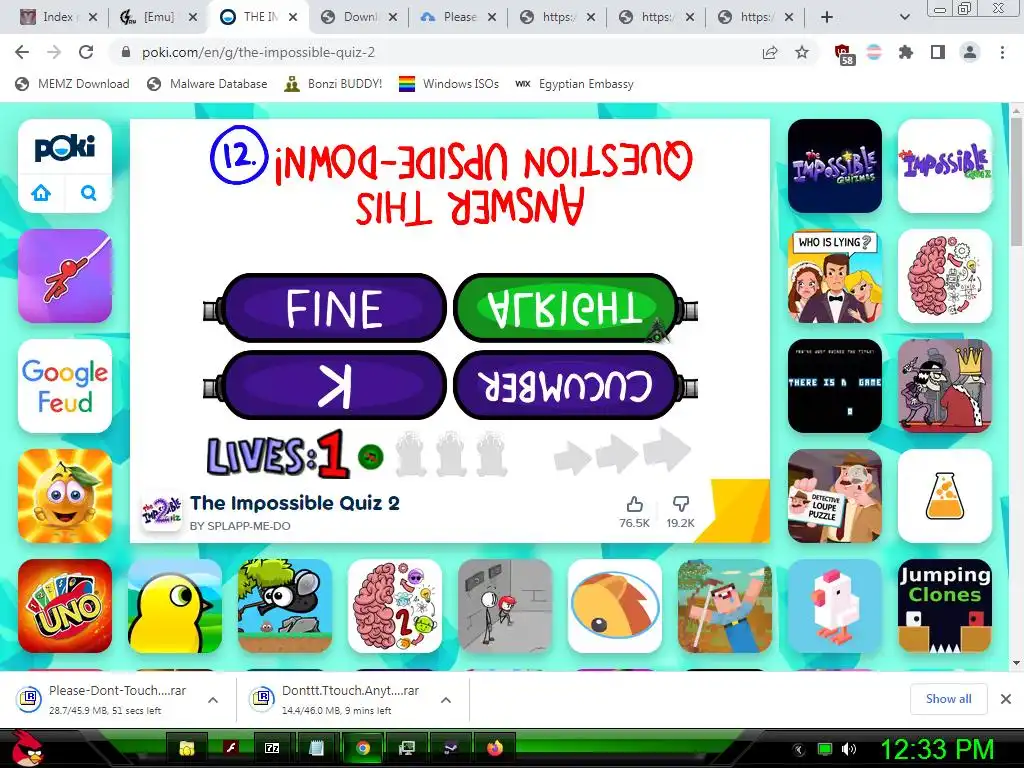The image size is (1024, 768).
Task: Open the smiling orange game thumbnail
Action: 65,496
